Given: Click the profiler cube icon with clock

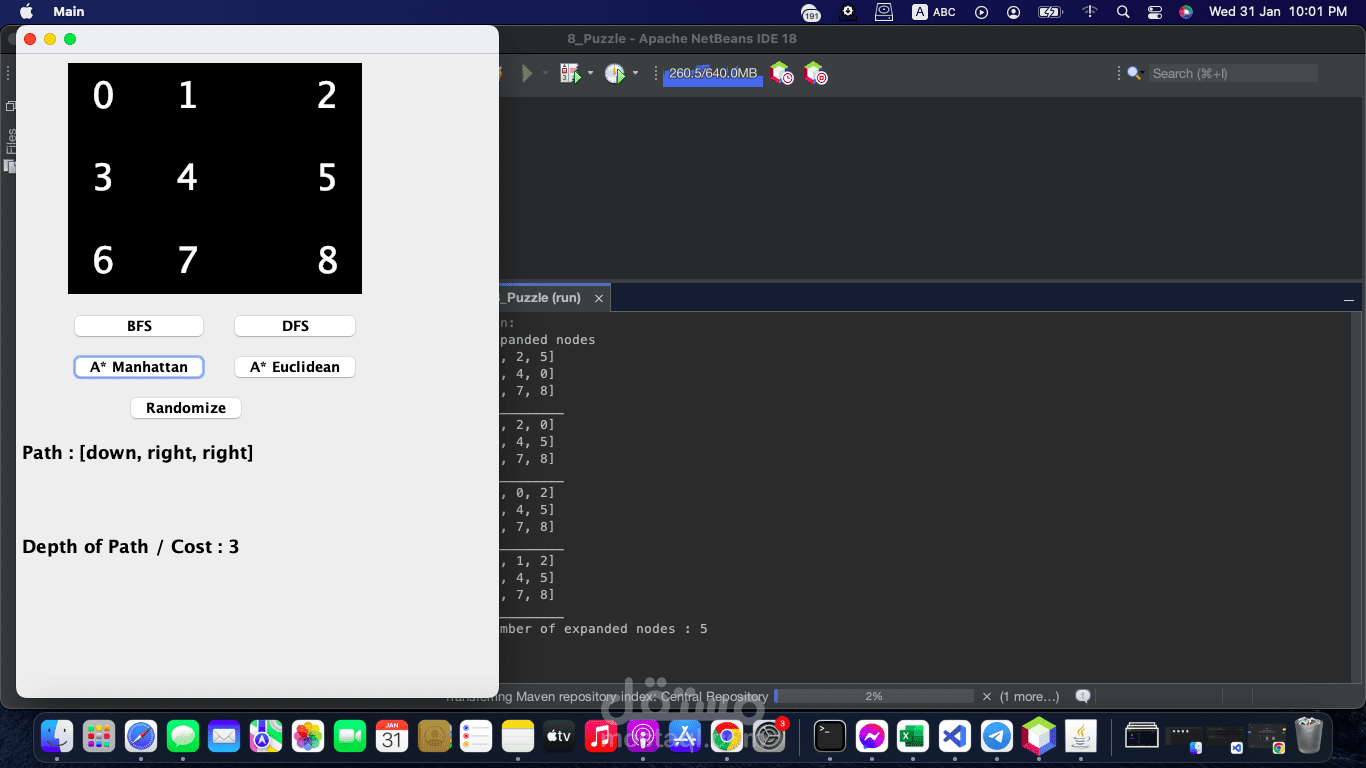Looking at the screenshot, I should pos(781,73).
